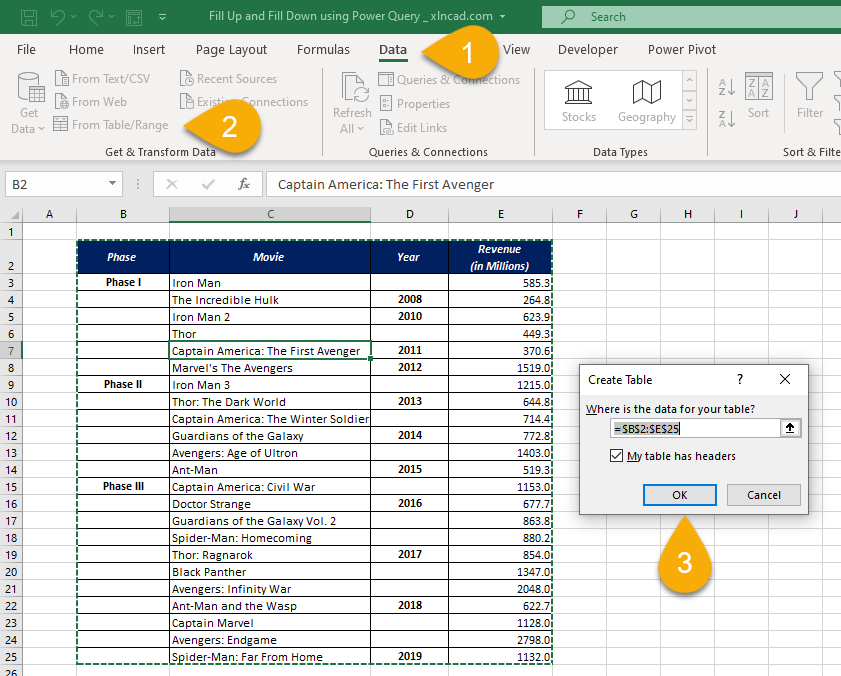Open Customize Quick Access Toolbar dropdown
This screenshot has width=841, height=676.
pos(163,17)
